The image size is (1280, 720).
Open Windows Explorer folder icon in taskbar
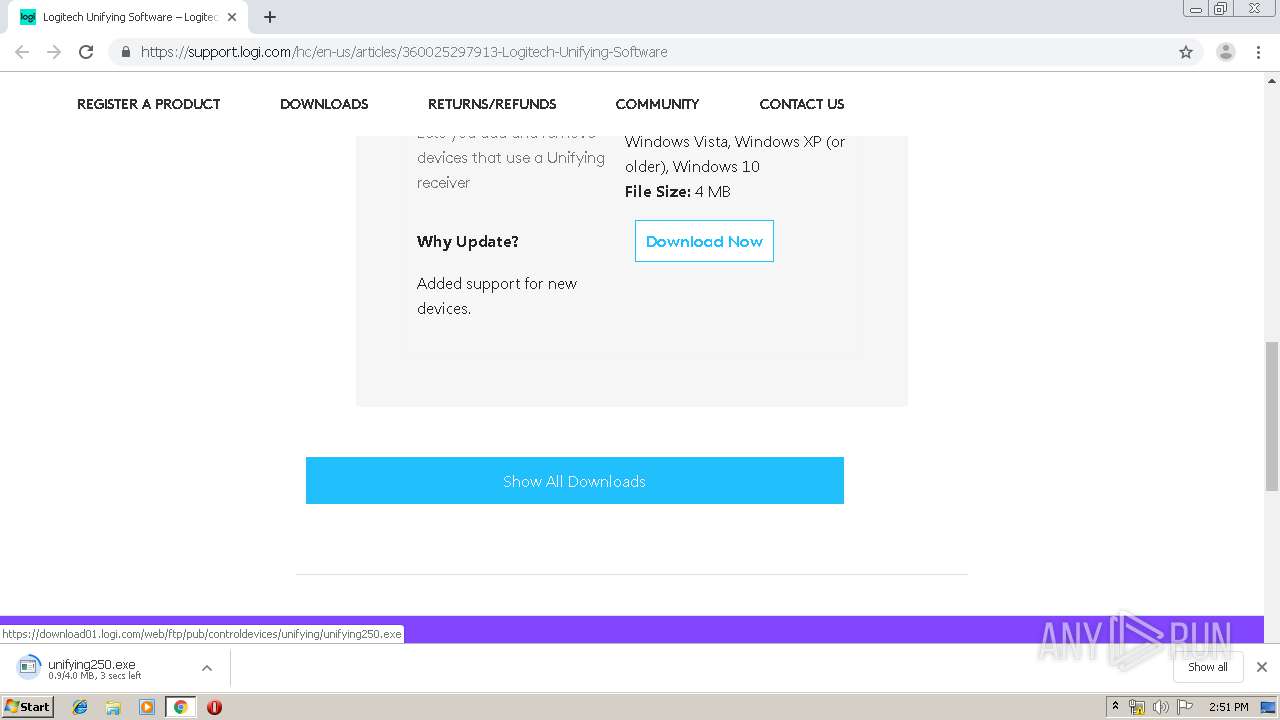pos(113,707)
